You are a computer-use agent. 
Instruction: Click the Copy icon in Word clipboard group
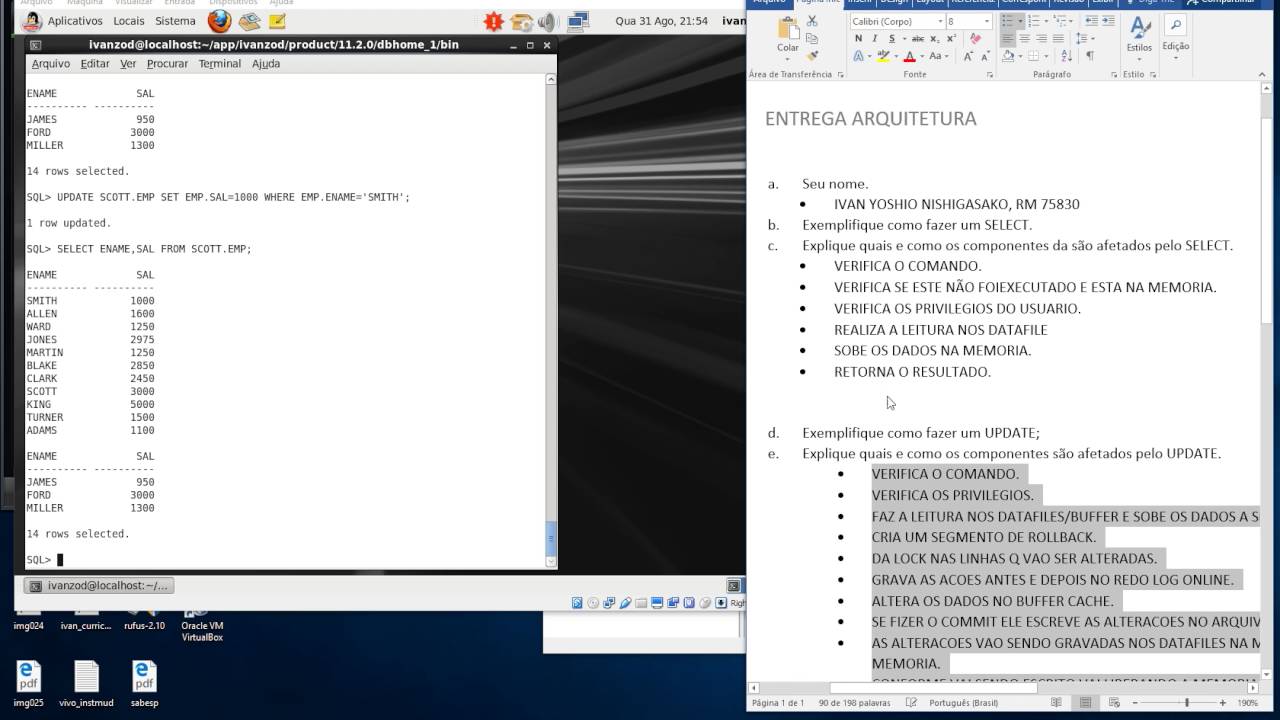[811, 38]
